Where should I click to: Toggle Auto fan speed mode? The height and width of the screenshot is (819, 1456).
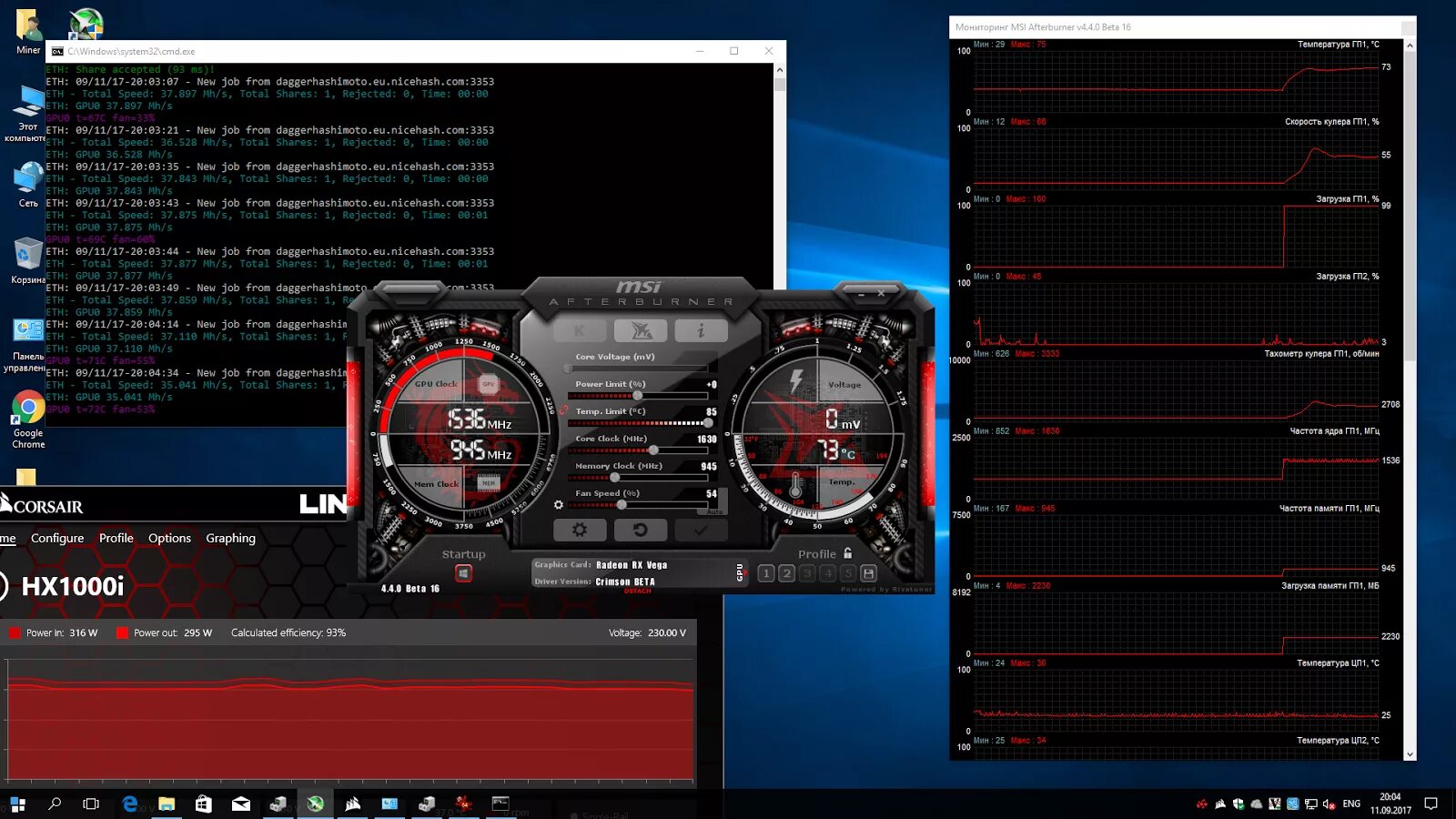714,511
